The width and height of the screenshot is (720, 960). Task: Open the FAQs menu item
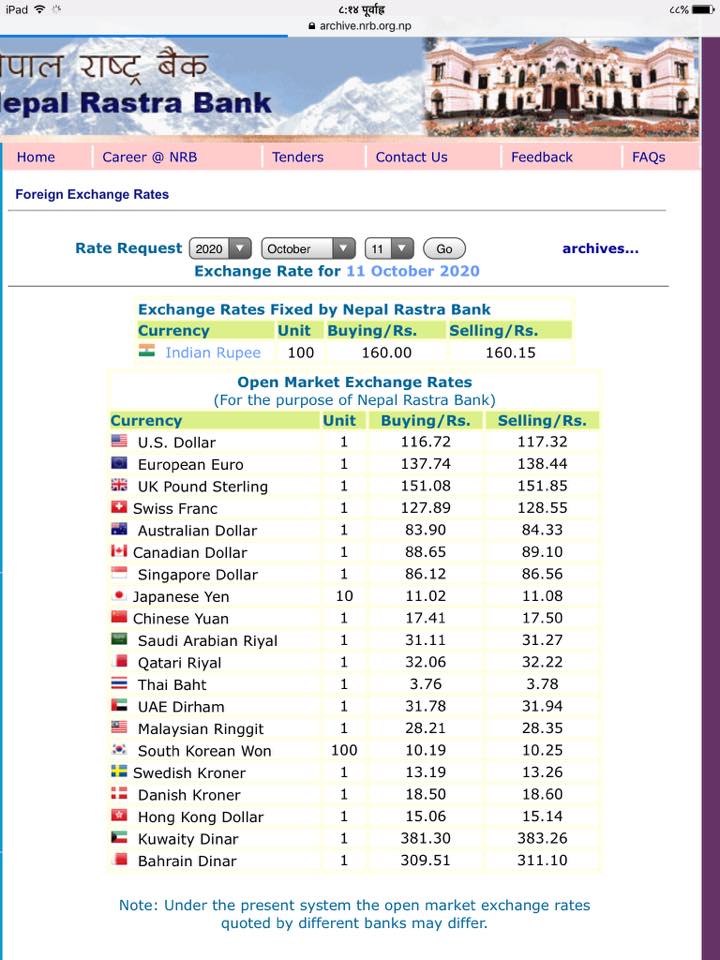pos(648,157)
